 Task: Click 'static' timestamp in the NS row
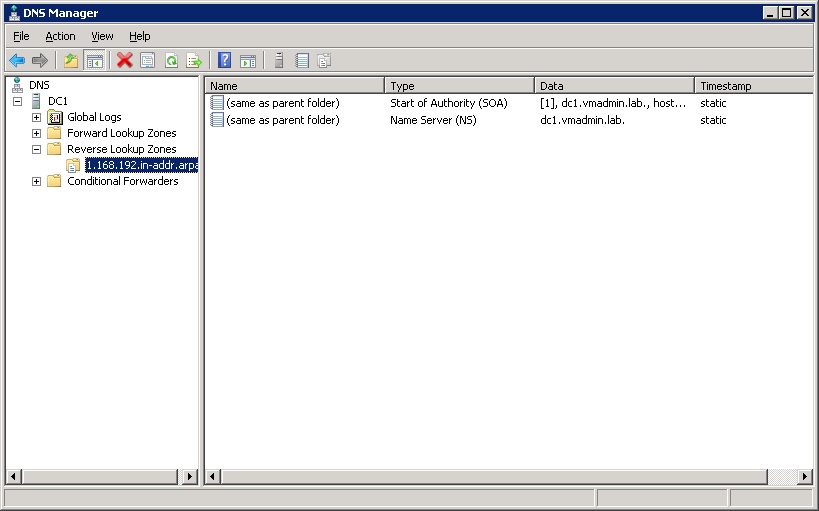(x=713, y=120)
